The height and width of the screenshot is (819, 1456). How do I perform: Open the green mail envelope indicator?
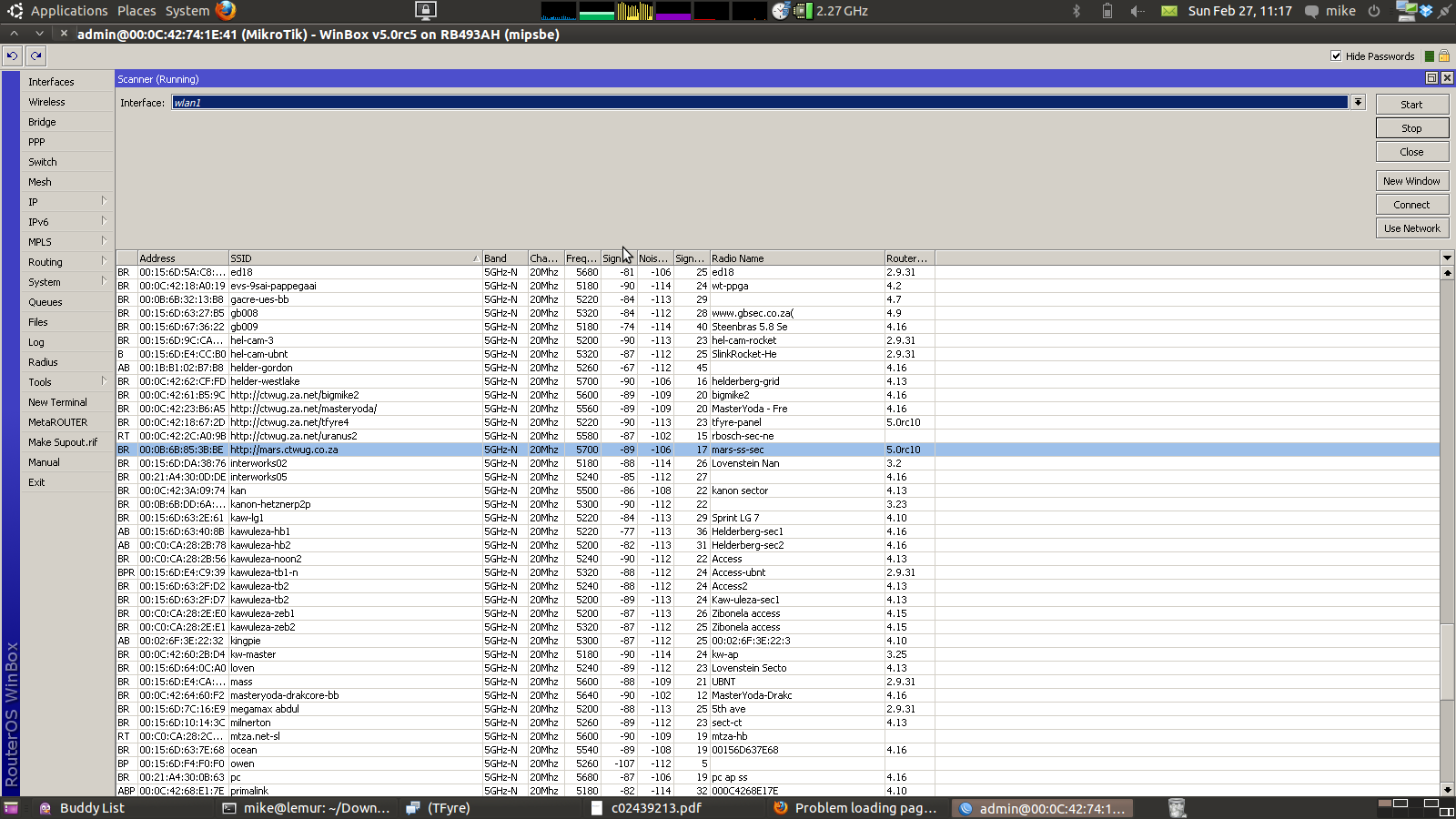(x=1169, y=11)
